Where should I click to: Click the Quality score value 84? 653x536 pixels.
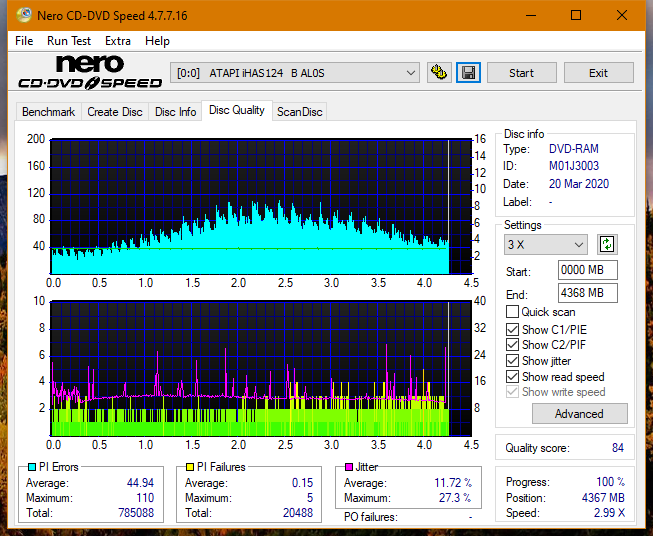(618, 448)
